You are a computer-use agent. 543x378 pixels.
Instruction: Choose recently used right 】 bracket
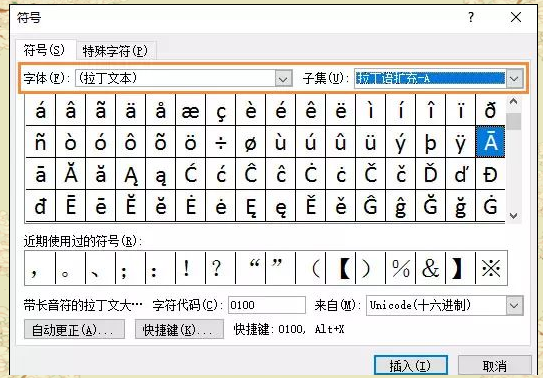pyautogui.click(x=461, y=268)
